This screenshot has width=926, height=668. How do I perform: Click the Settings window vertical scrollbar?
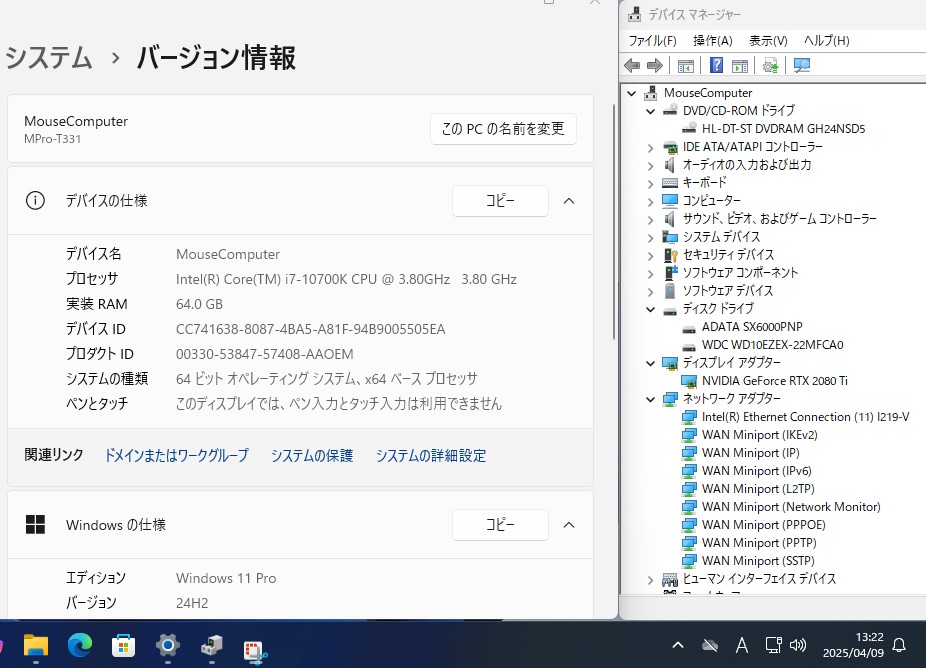pos(614,221)
